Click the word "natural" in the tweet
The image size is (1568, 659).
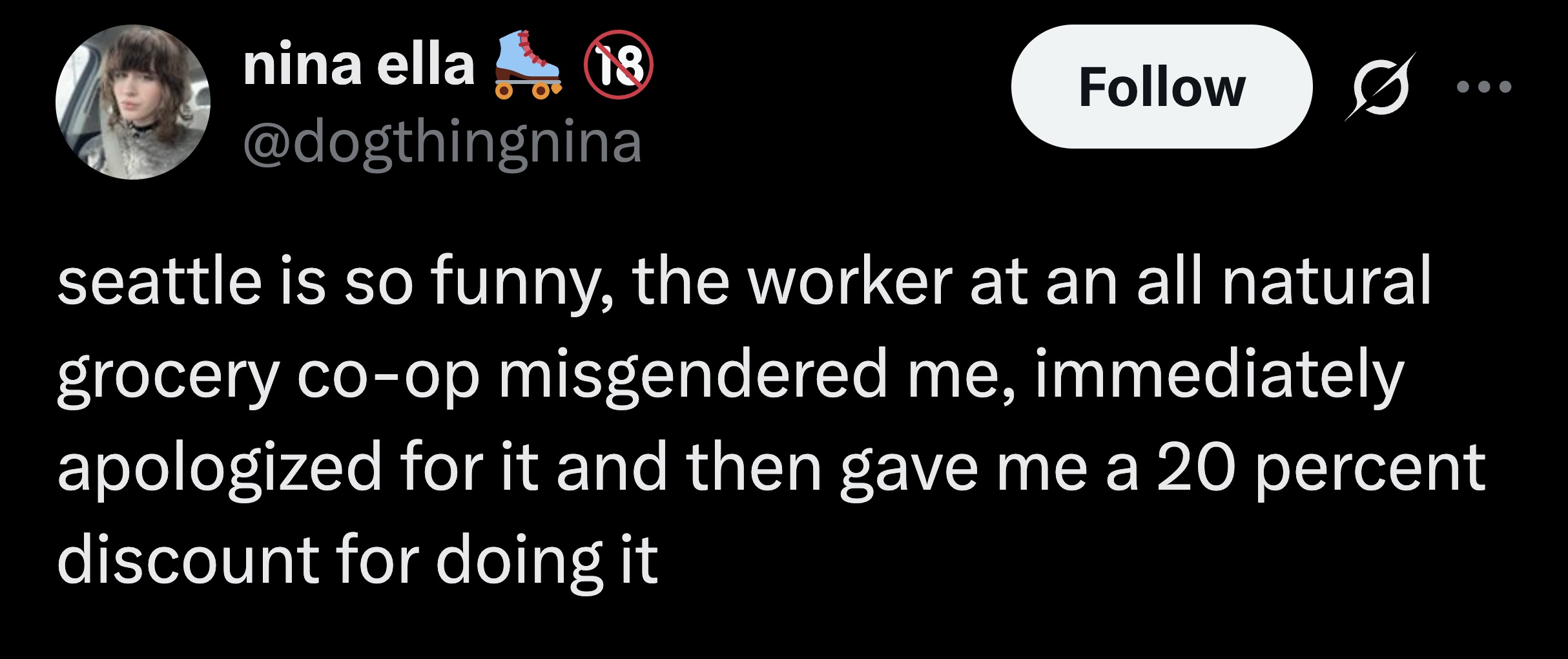tap(1326, 281)
